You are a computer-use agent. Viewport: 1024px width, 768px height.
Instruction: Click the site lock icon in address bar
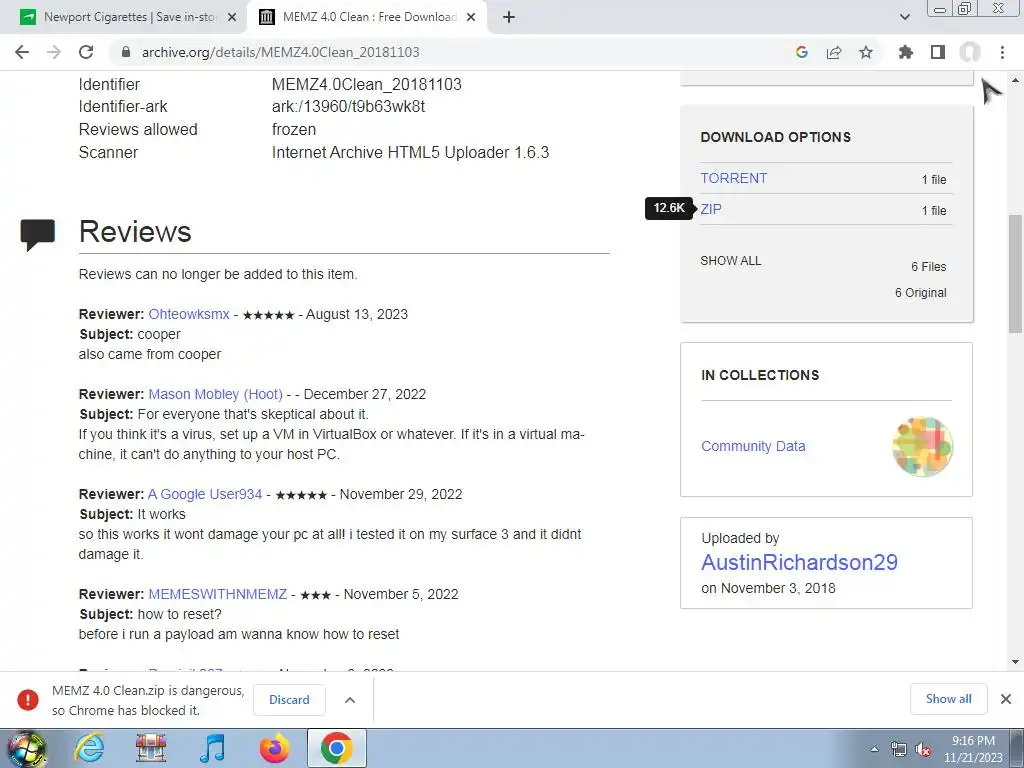tap(125, 52)
